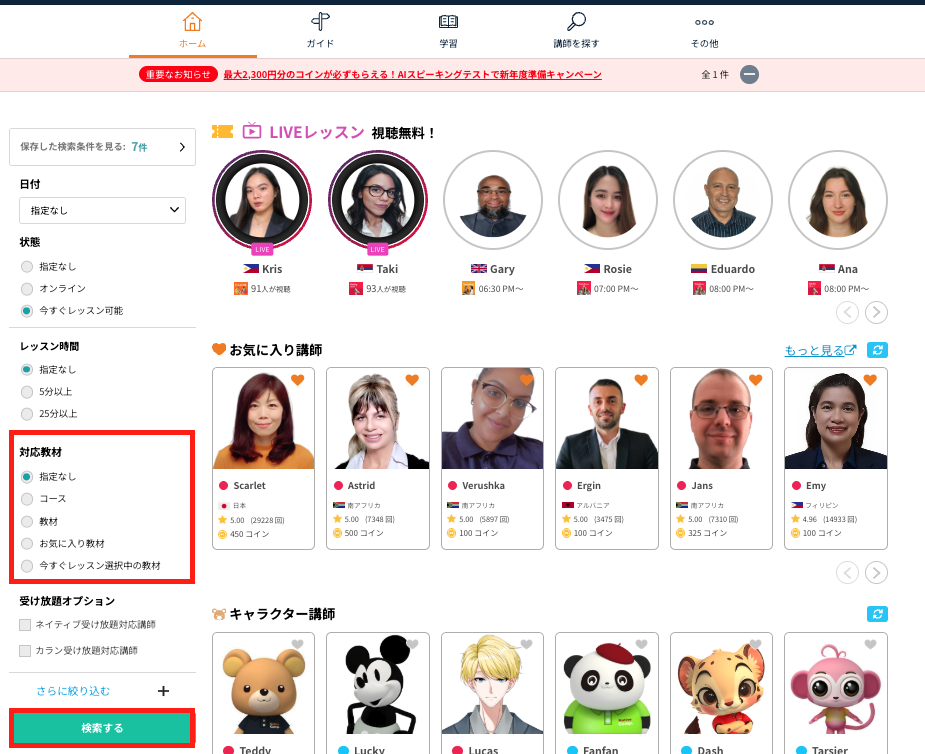Image resolution: width=925 pixels, height=754 pixels.
Task: Click the refresh icon beside お気に入り講師
Action: click(878, 350)
